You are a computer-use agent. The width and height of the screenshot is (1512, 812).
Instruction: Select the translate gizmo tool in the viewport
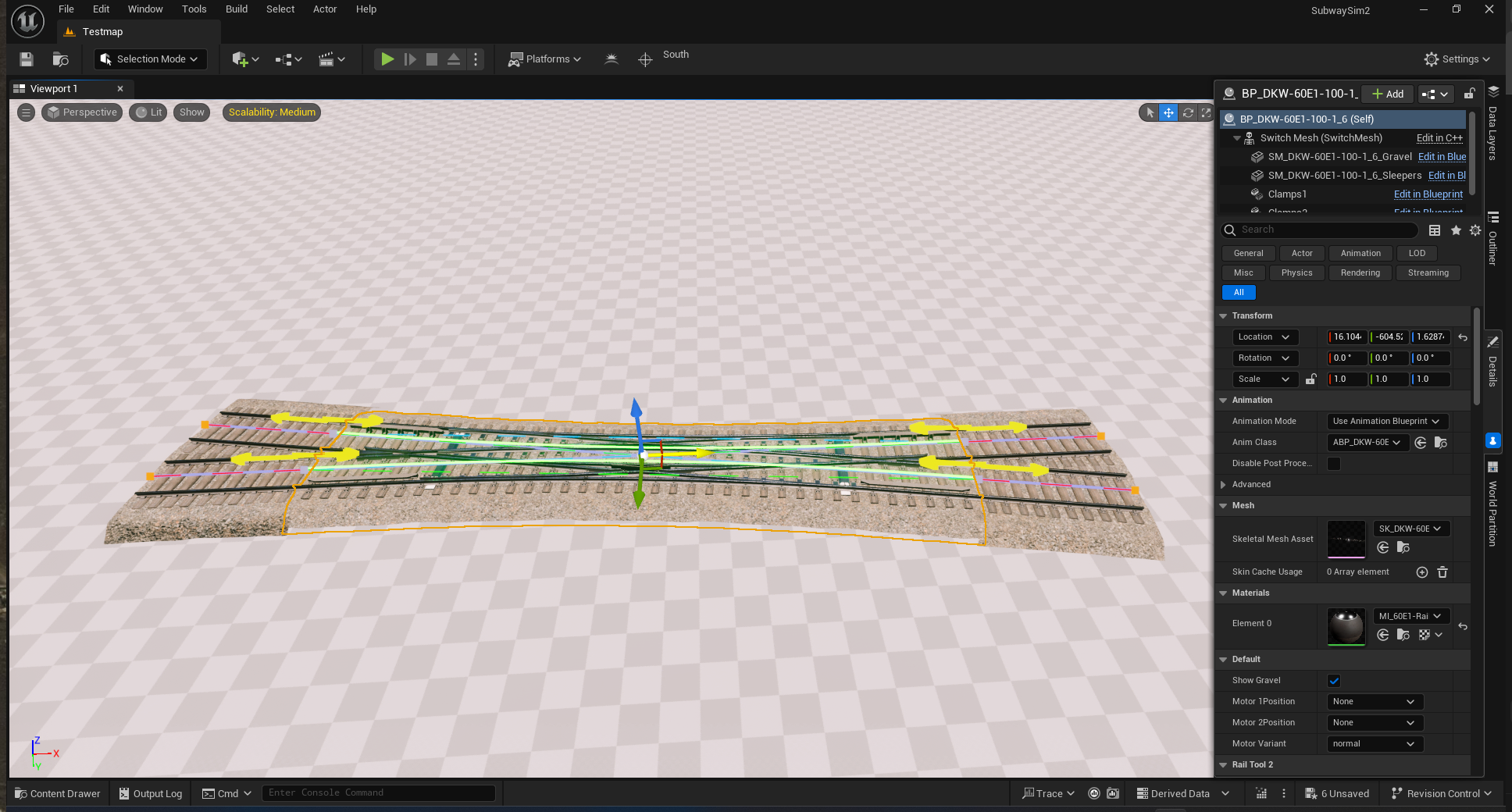coord(1168,112)
